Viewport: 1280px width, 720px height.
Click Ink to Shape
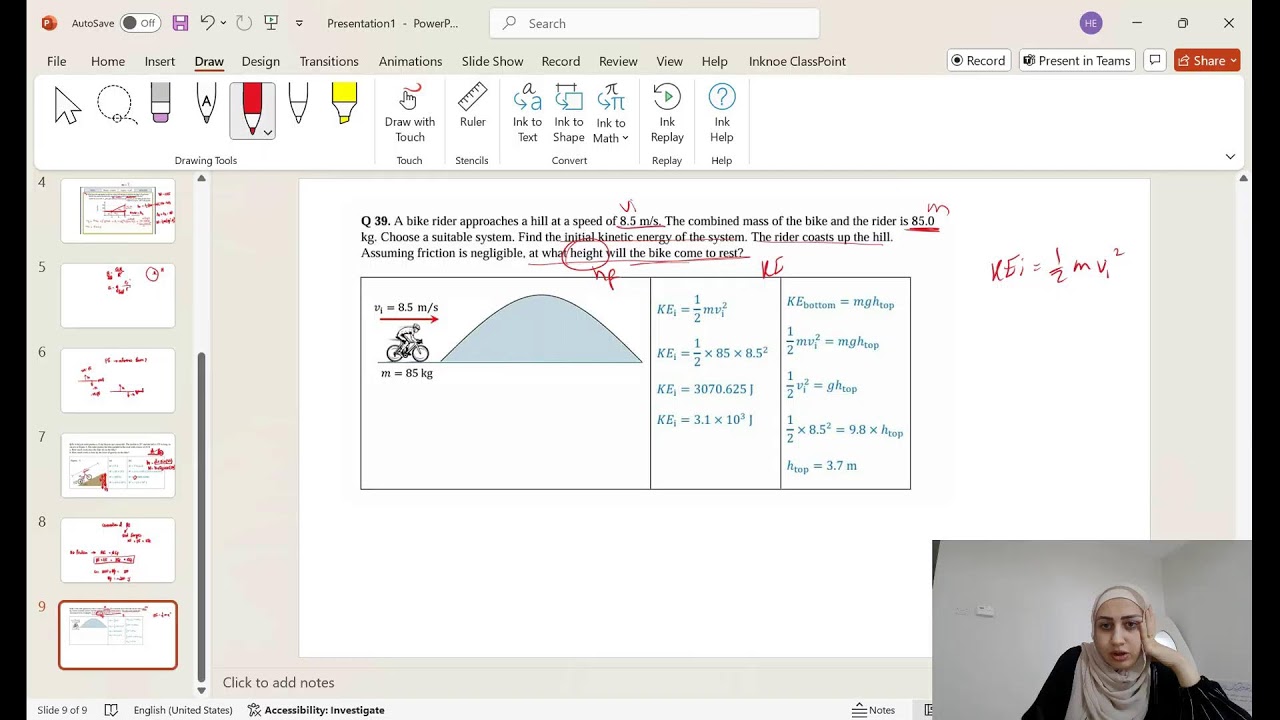point(568,114)
